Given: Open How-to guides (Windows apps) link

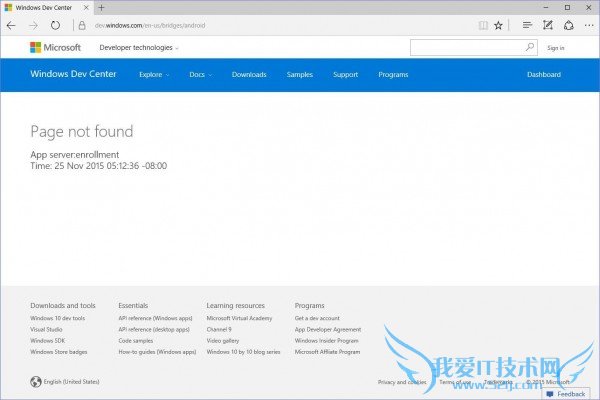Looking at the screenshot, I should coord(157,352).
